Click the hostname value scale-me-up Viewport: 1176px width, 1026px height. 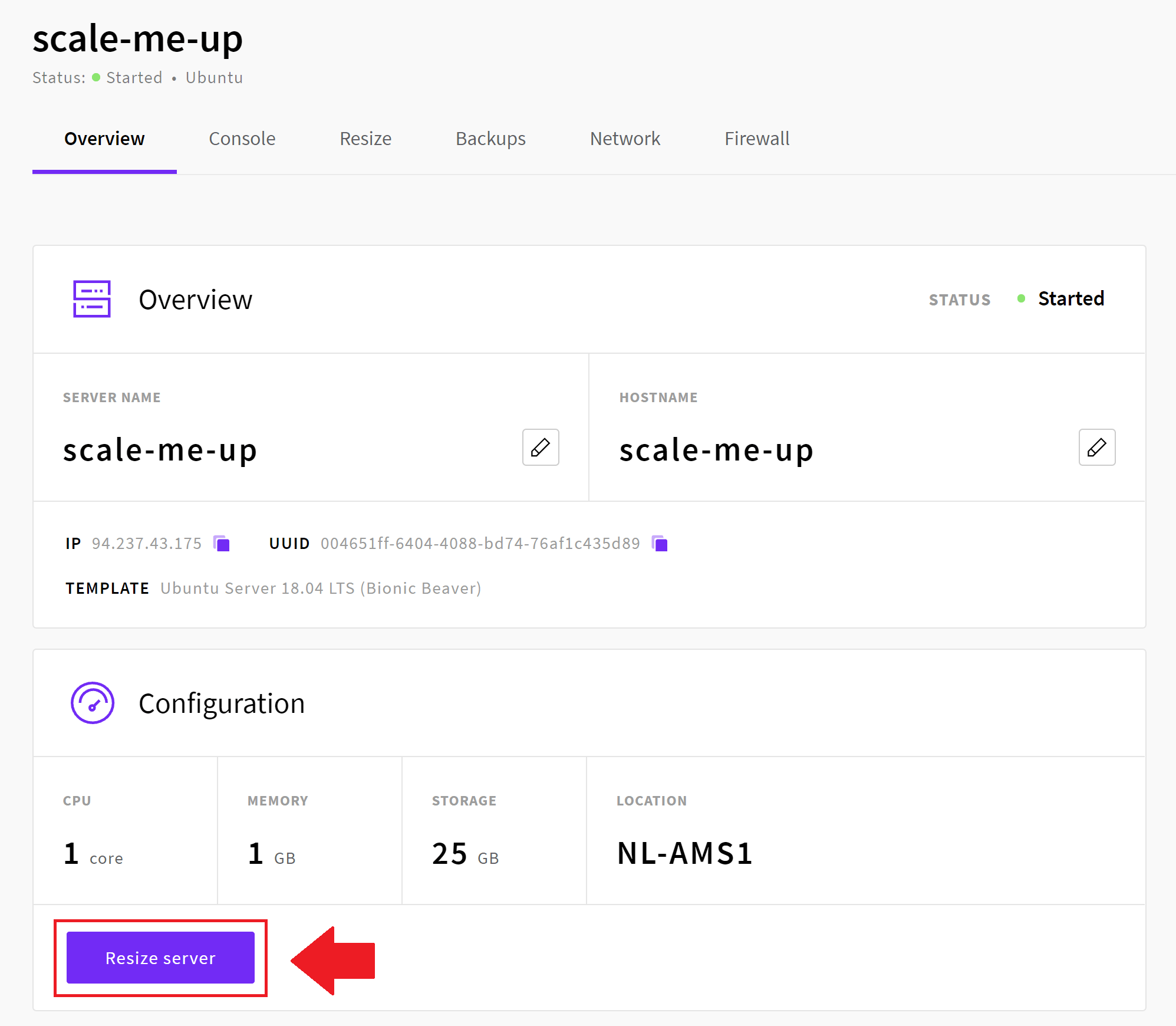click(x=717, y=450)
